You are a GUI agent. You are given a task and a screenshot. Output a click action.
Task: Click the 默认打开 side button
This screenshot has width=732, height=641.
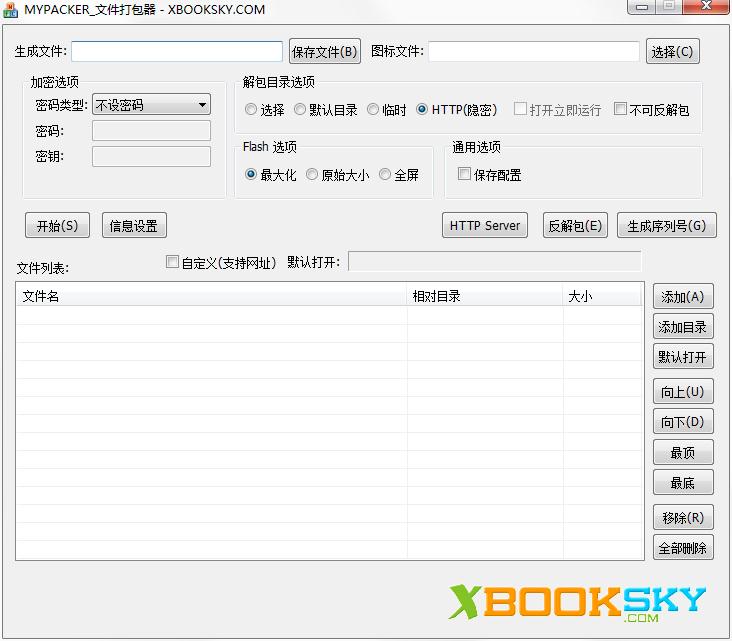(683, 357)
